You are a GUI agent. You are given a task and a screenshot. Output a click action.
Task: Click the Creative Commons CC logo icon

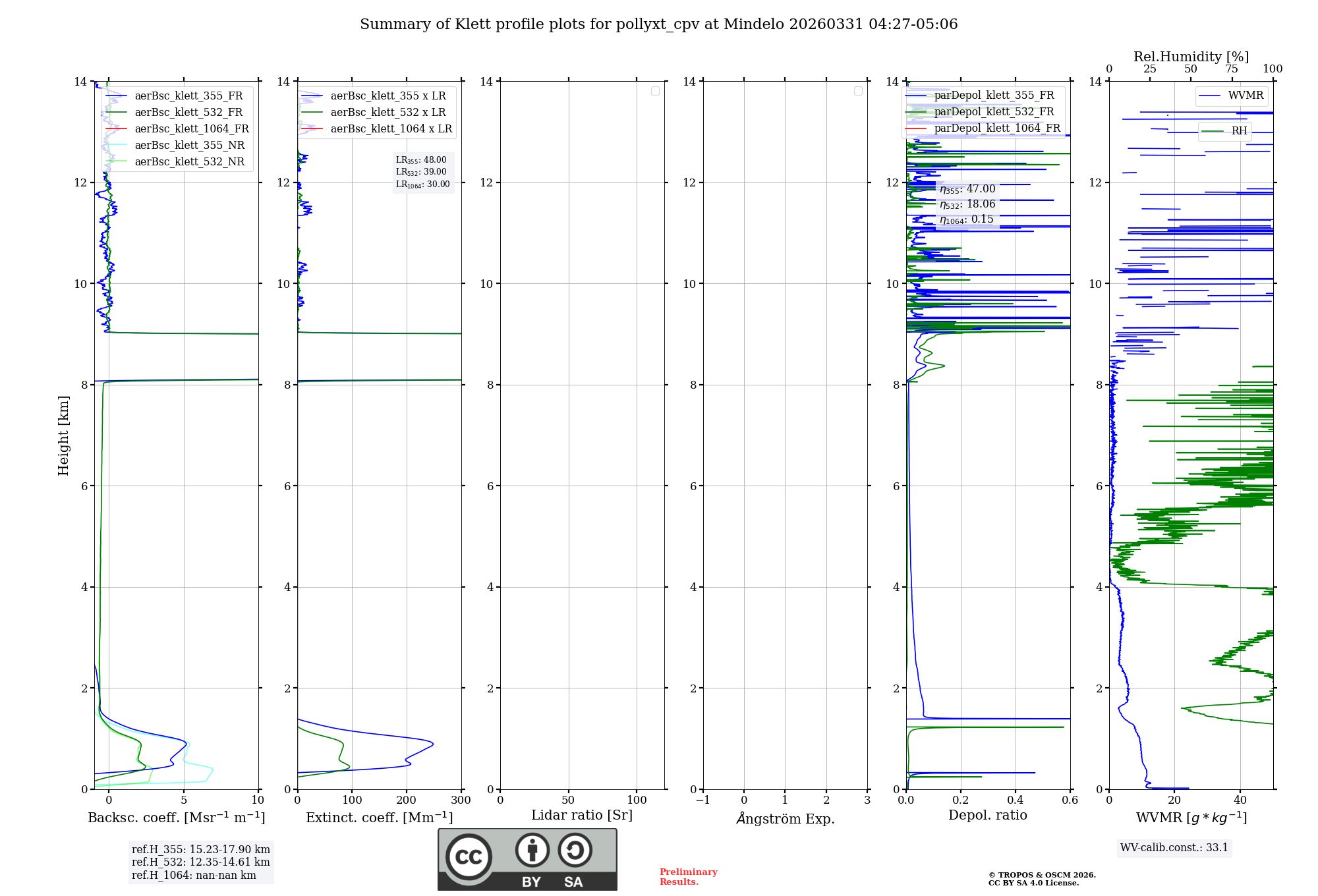(469, 856)
